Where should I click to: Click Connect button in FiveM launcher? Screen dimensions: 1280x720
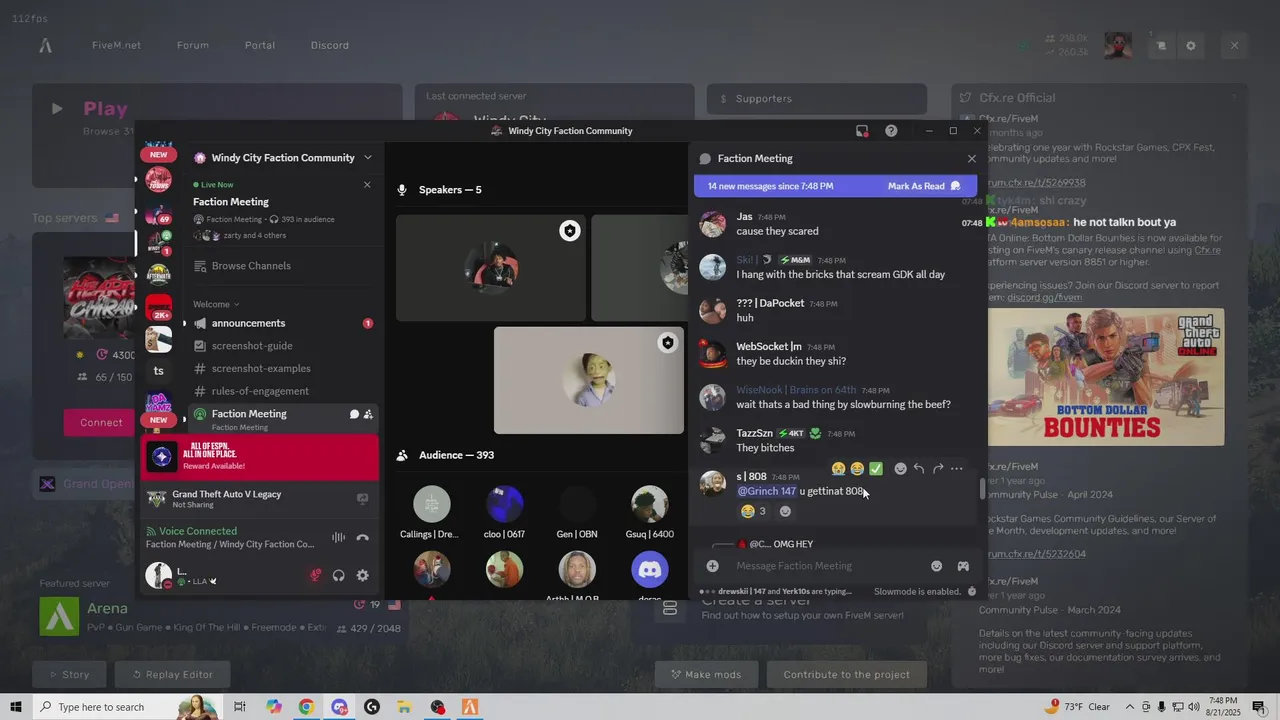pyautogui.click(x=101, y=422)
